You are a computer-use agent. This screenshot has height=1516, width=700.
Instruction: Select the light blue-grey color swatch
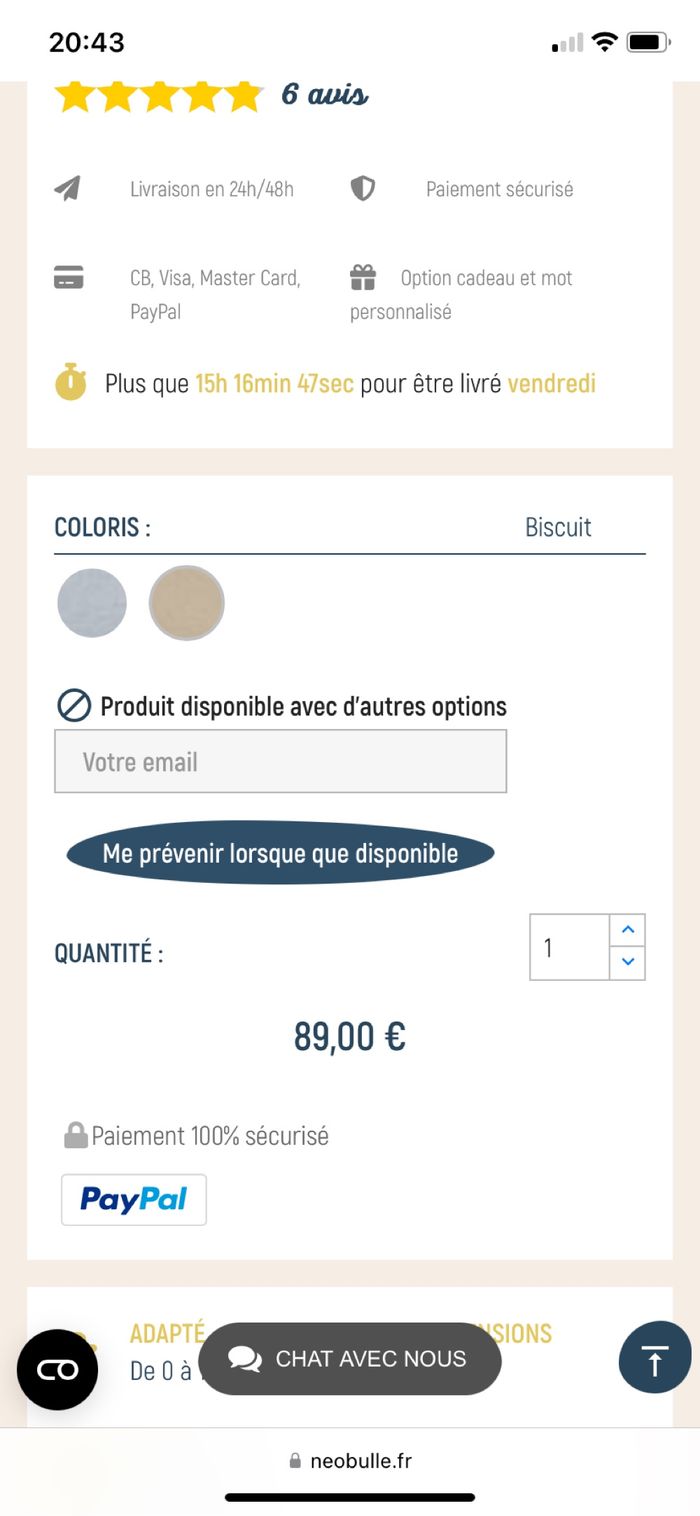coord(92,603)
